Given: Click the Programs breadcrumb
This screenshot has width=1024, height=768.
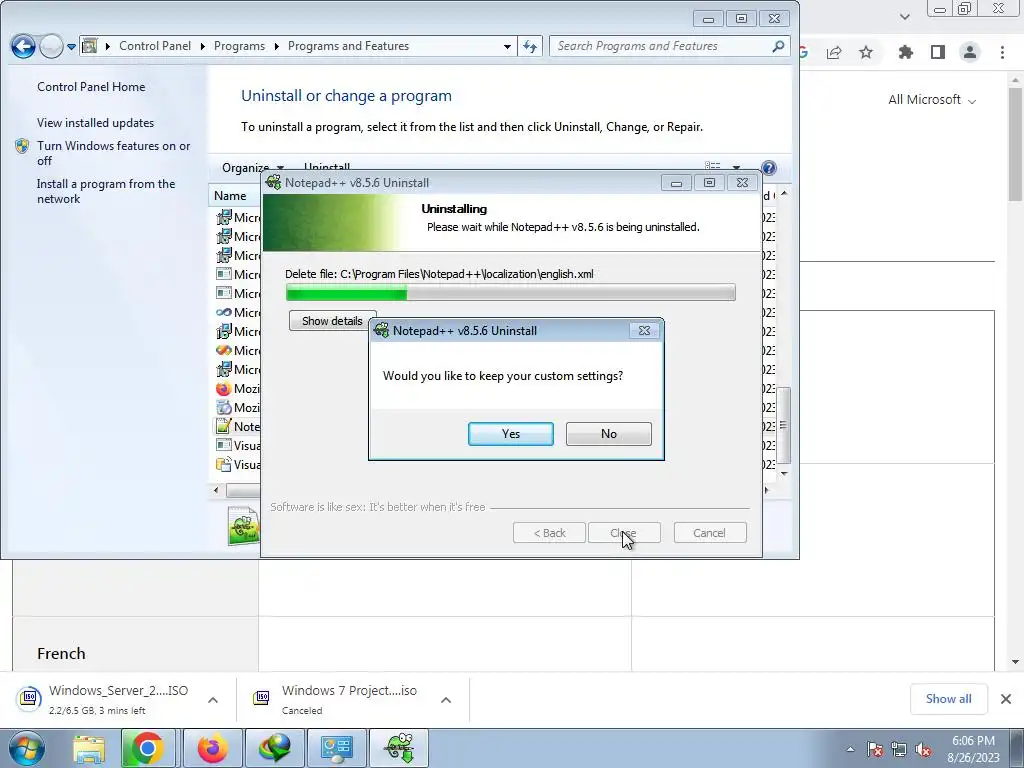Looking at the screenshot, I should click(x=239, y=46).
